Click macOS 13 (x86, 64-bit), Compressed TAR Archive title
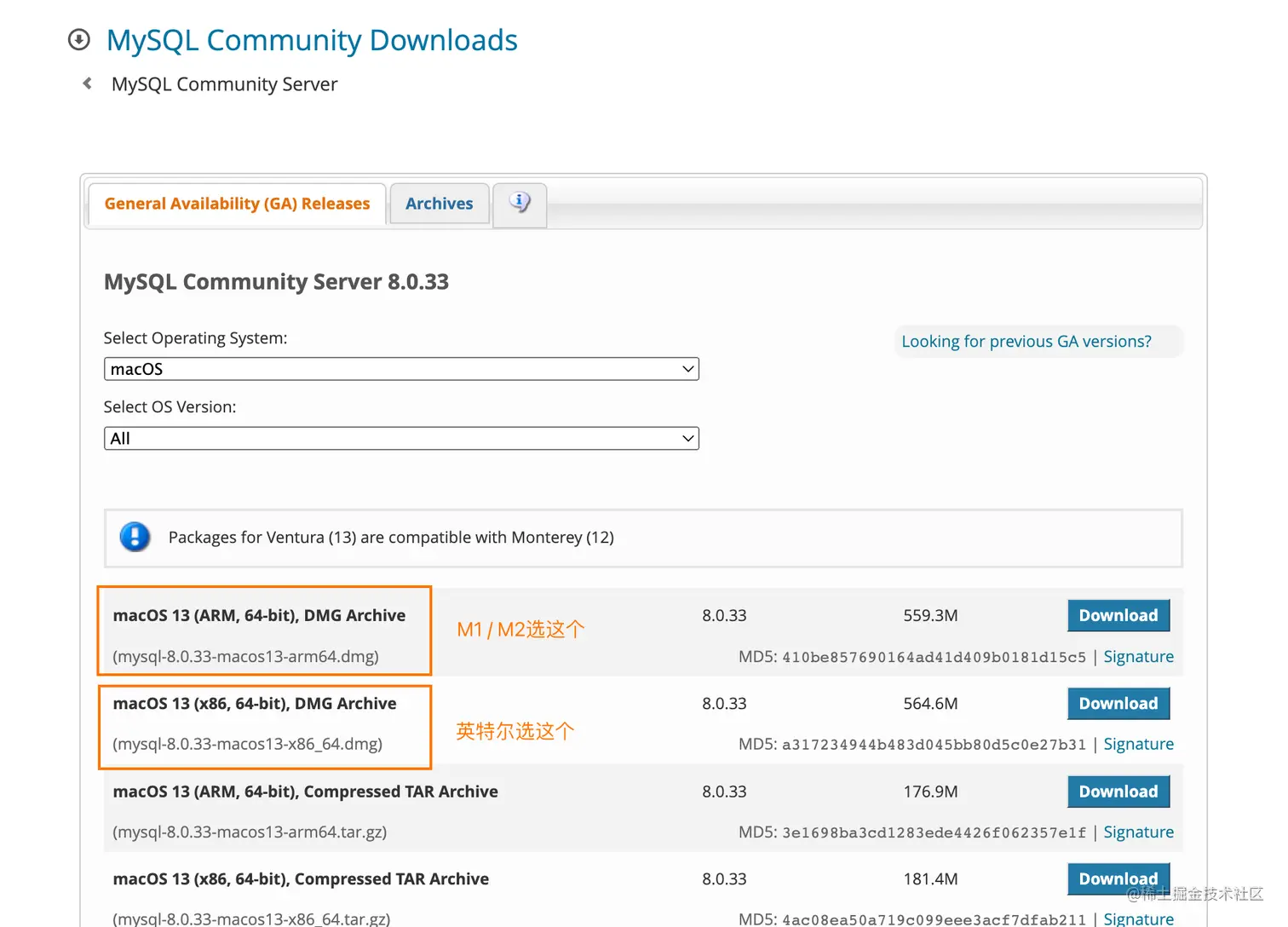The height and width of the screenshot is (927, 1288). 301,879
